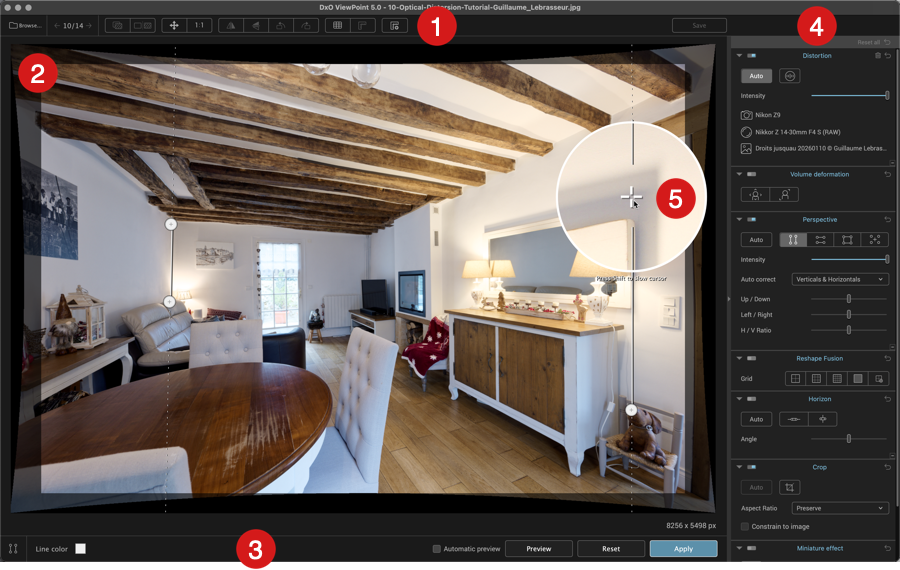This screenshot has height=570, width=900.
Task: Toggle the Distortion correction on/off switch
Action: coord(751,56)
